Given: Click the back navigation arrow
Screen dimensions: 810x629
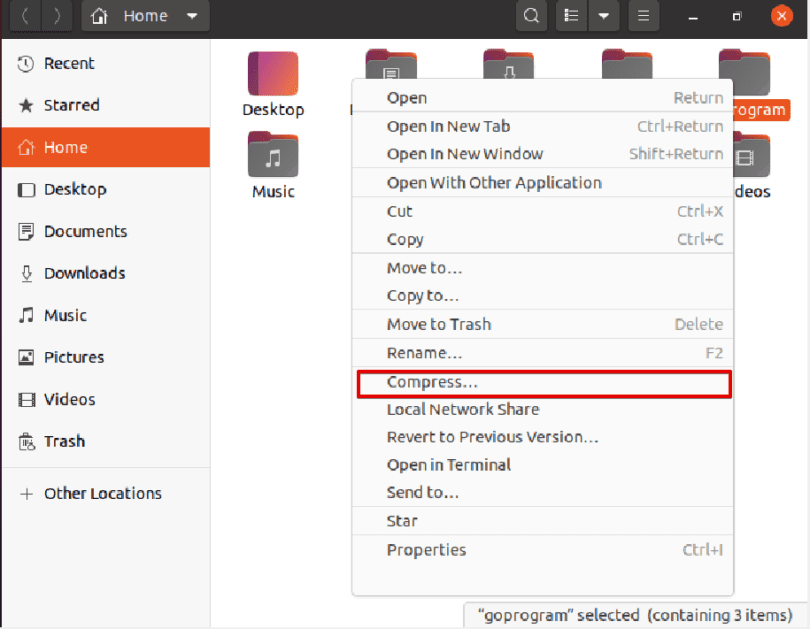Looking at the screenshot, I should tap(24, 15).
